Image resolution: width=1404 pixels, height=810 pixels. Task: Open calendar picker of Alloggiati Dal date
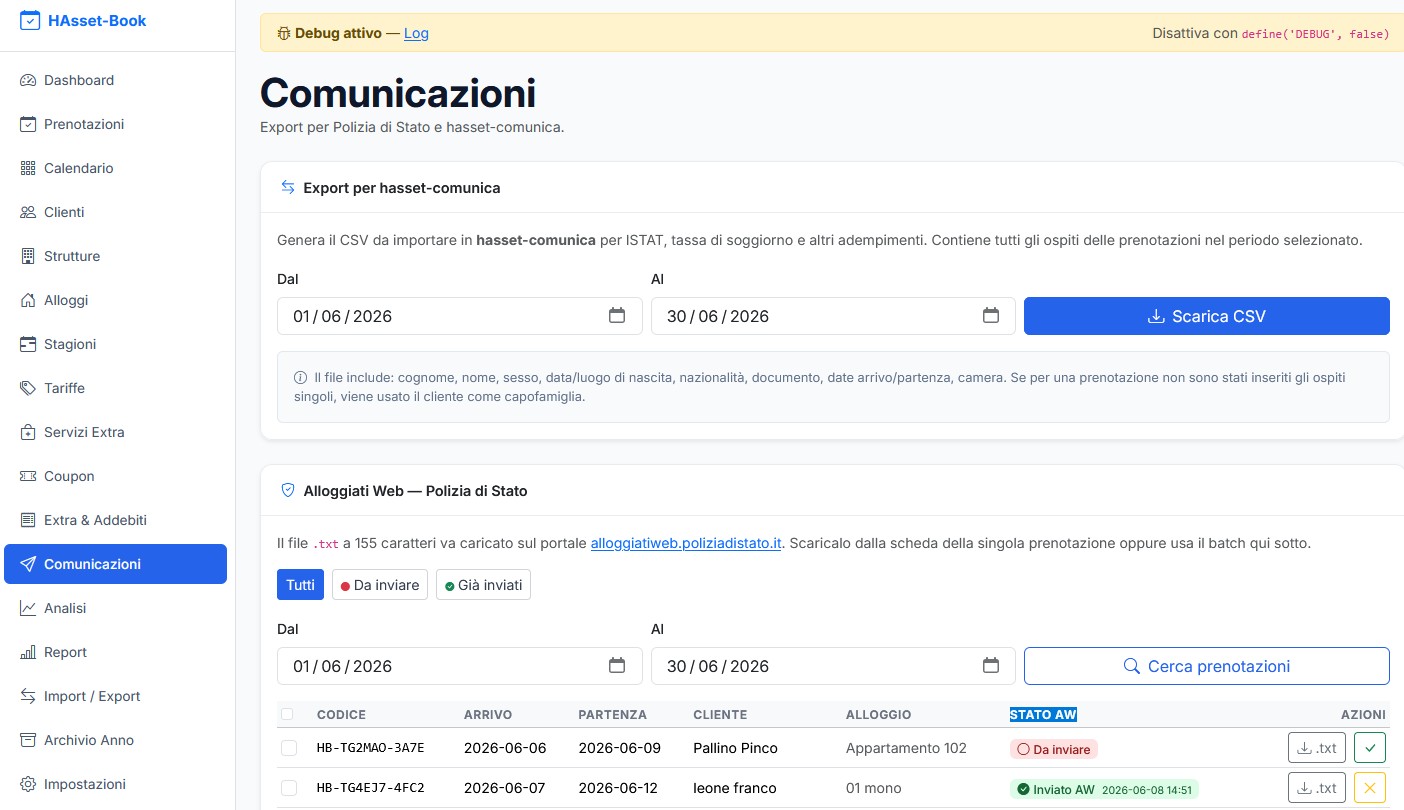(x=617, y=666)
